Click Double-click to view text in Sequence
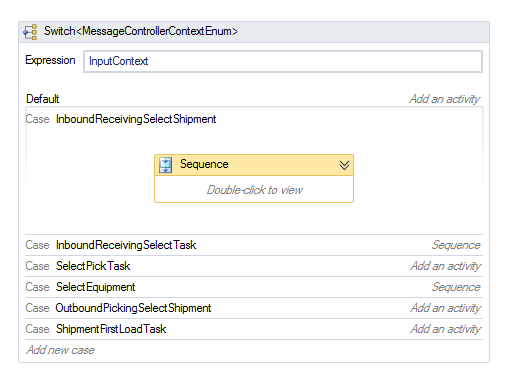This screenshot has width=520, height=382. point(254,190)
